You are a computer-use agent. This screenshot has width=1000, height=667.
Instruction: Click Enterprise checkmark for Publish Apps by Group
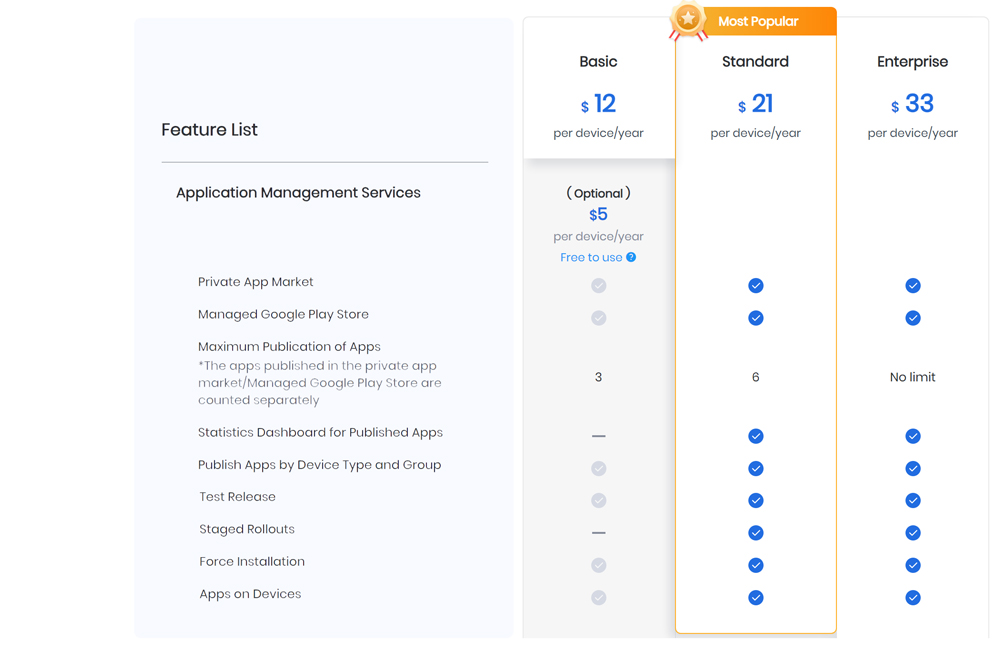(913, 468)
